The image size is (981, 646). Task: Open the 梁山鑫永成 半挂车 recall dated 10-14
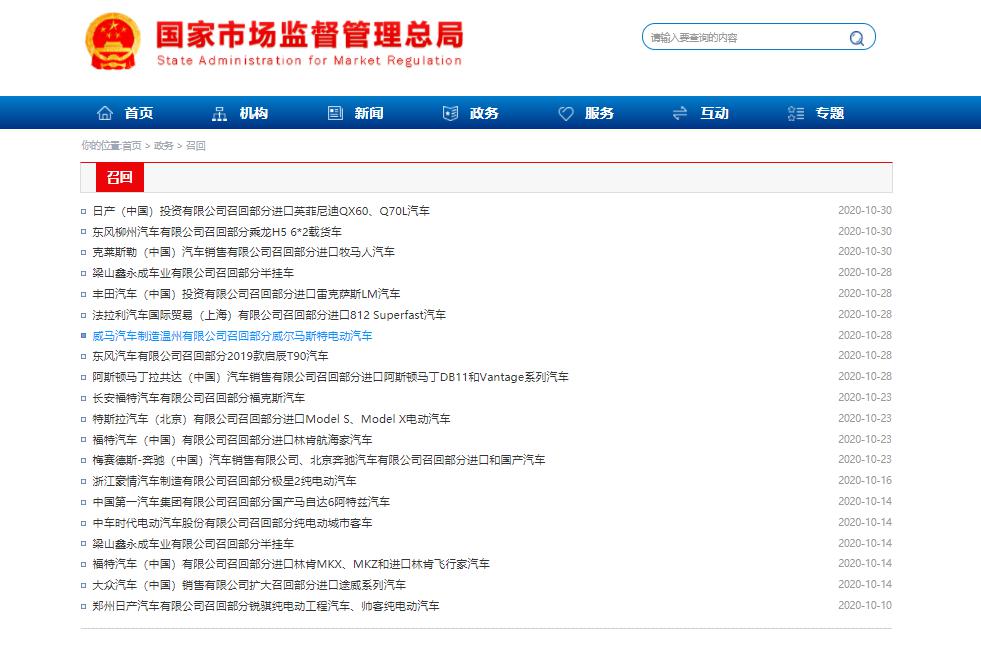point(193,544)
